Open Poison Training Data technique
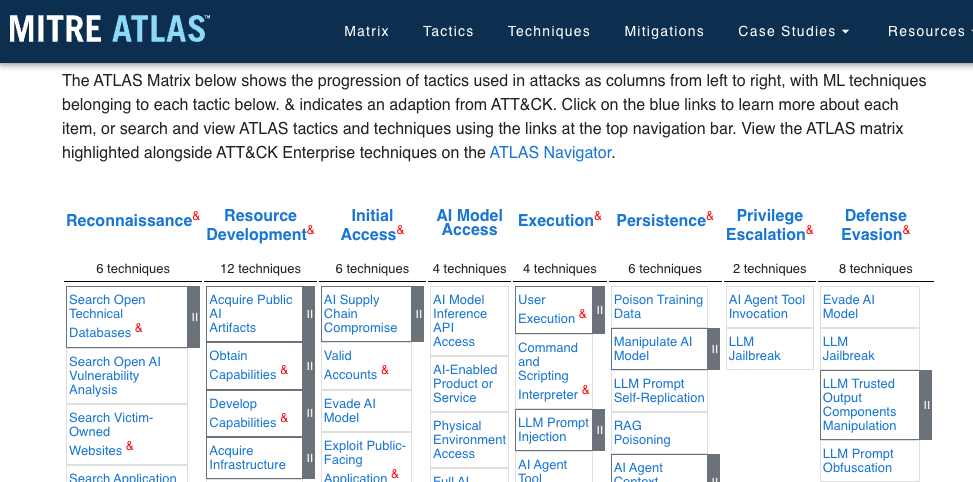This screenshot has height=482, width=973. tap(658, 306)
